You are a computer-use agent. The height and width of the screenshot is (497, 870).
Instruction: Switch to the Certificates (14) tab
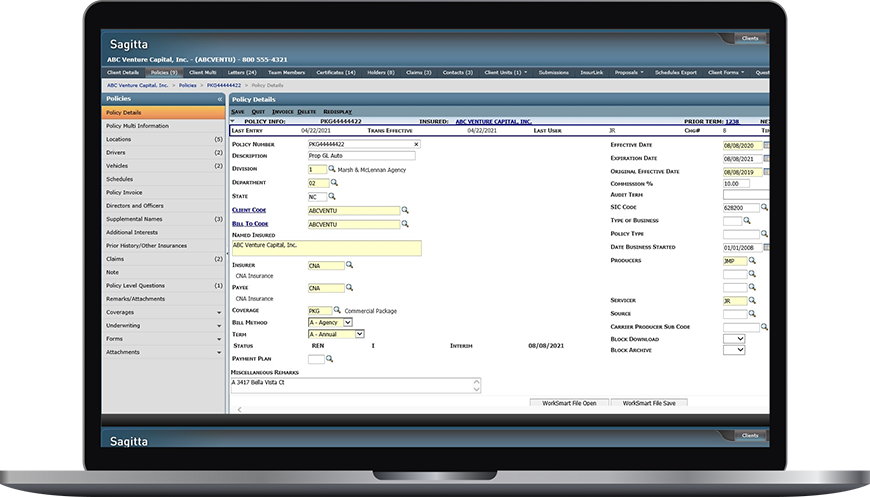pyautogui.click(x=335, y=73)
